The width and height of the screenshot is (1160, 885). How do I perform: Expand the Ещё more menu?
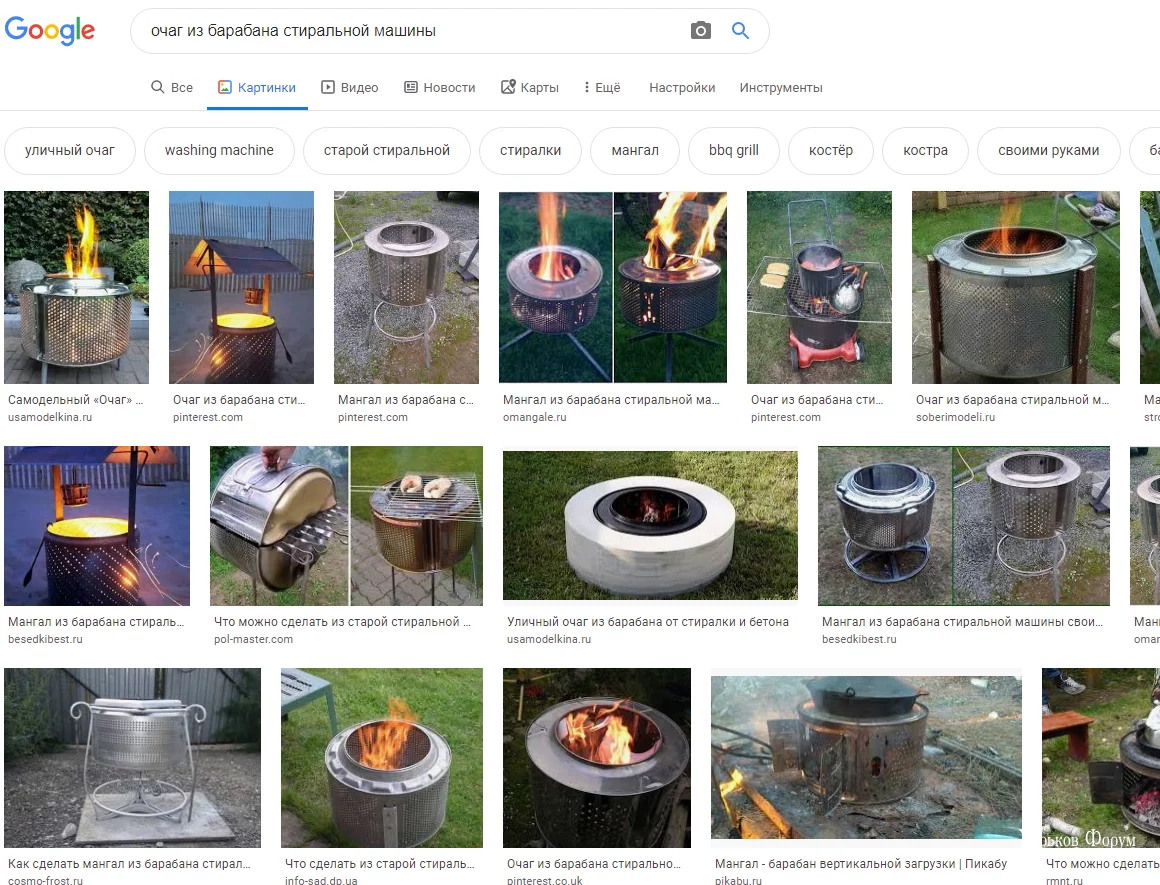pos(602,87)
